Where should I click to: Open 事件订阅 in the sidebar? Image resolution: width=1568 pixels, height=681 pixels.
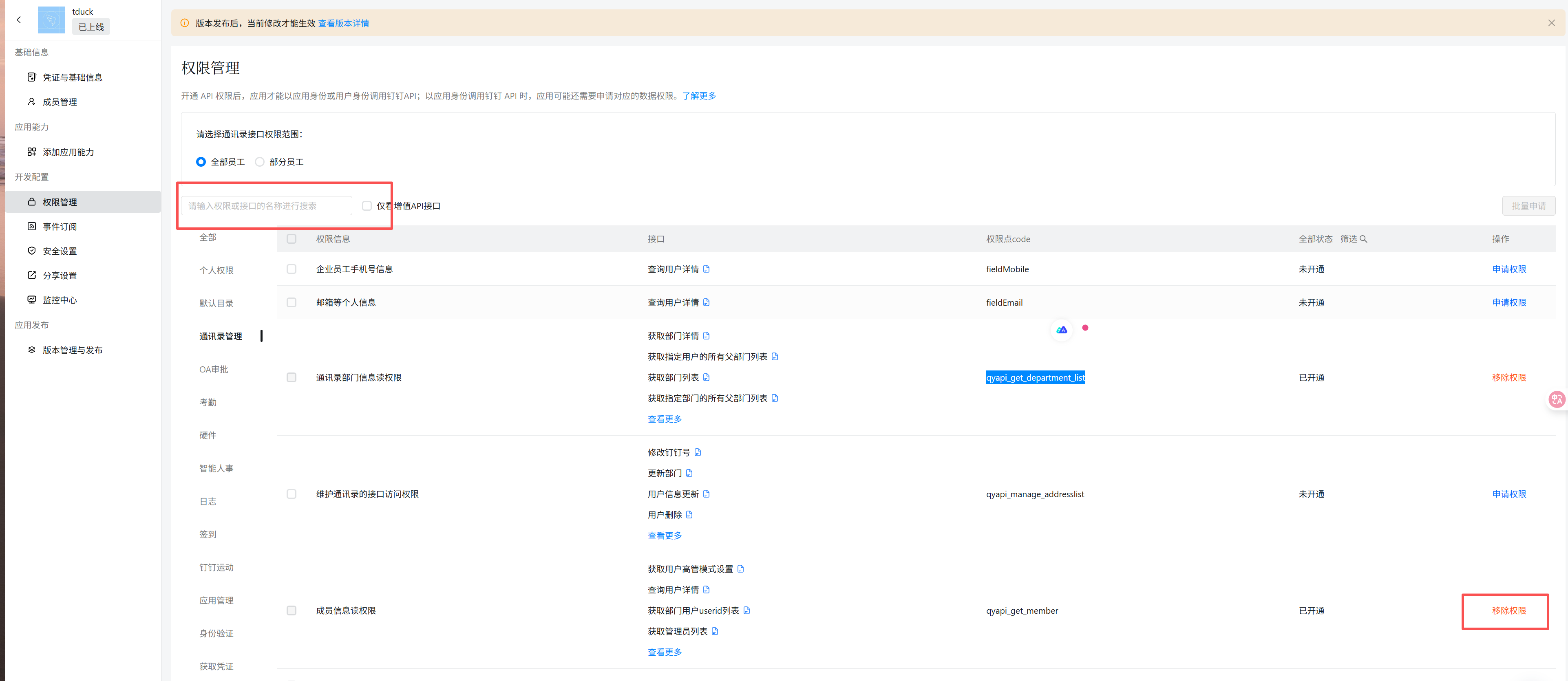coord(60,227)
